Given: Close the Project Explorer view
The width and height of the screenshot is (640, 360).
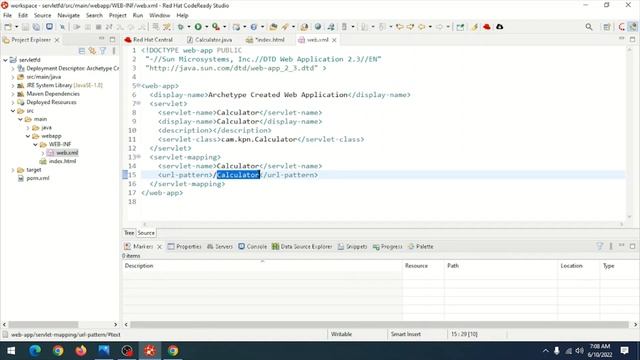Looking at the screenshot, I should (57, 40).
